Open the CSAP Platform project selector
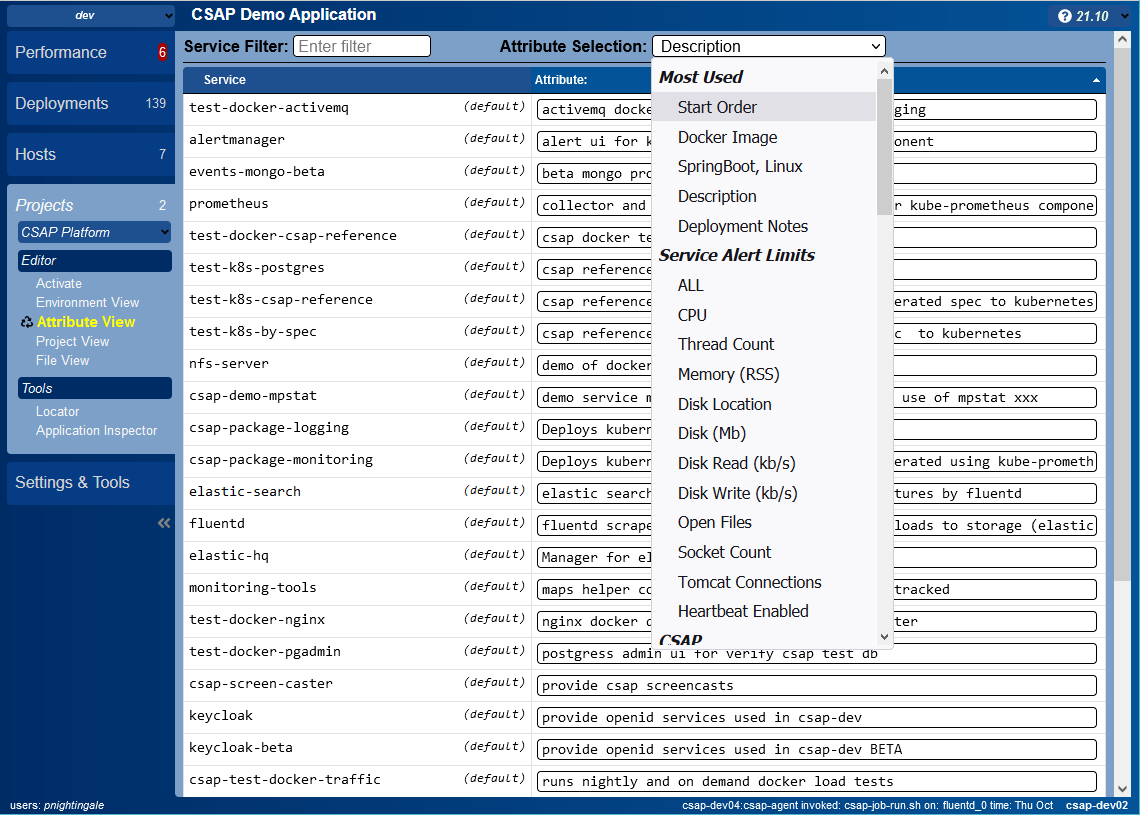The height and width of the screenshot is (815, 1141). point(95,232)
